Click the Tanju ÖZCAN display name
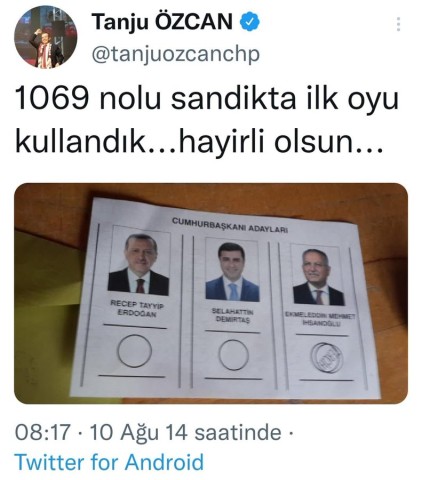Image resolution: width=422 pixels, height=480 pixels. (162, 22)
